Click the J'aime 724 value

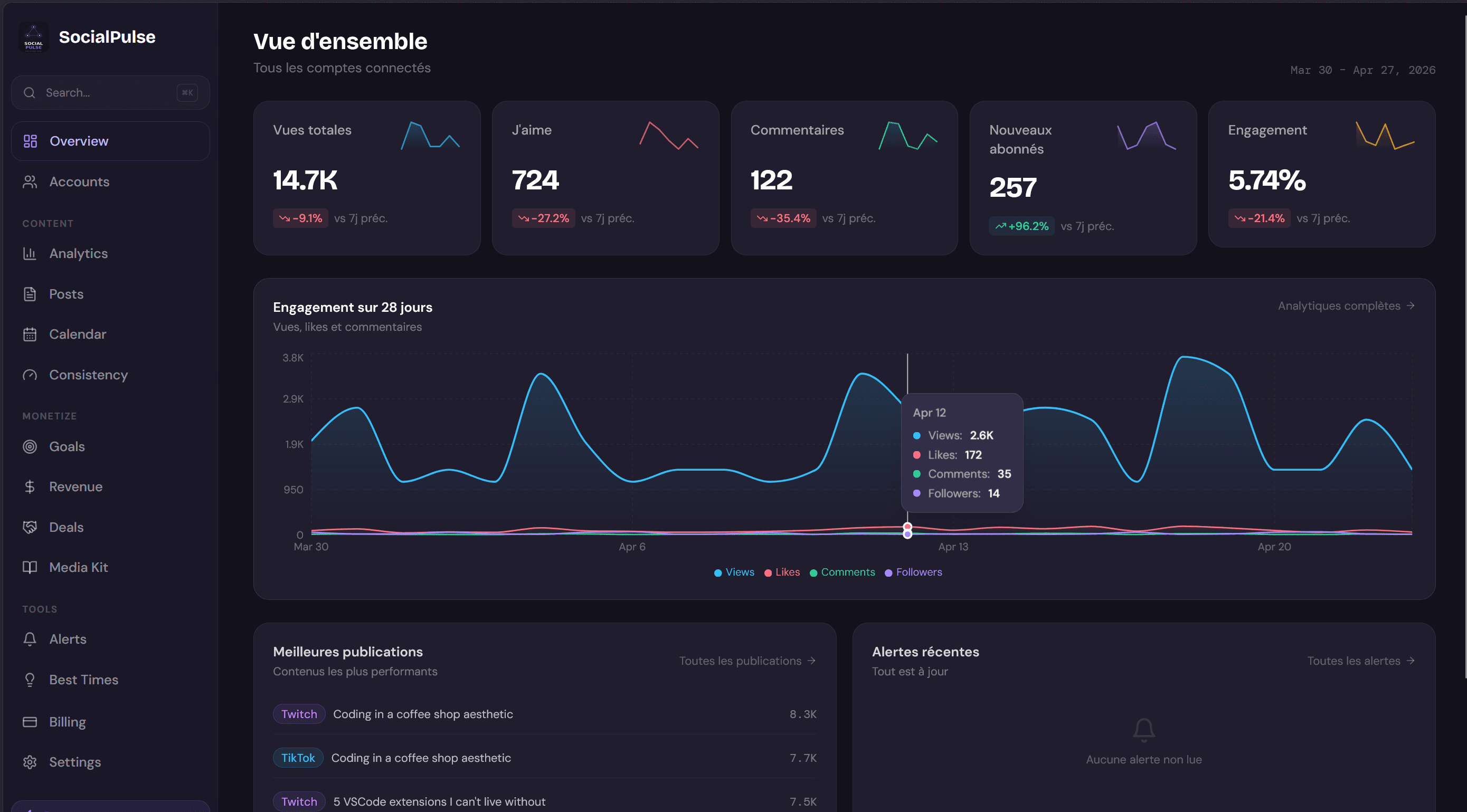tap(535, 180)
